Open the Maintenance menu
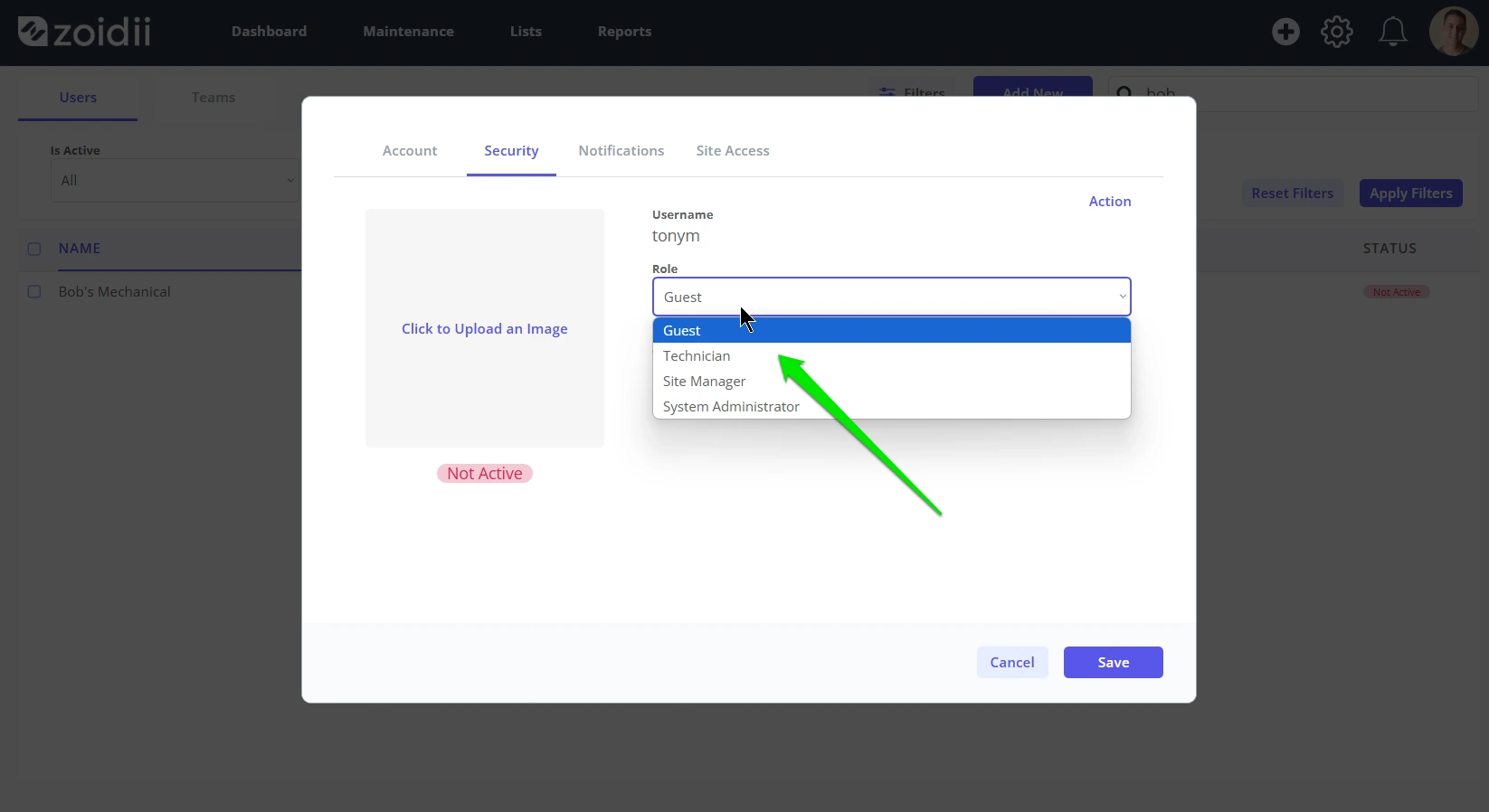 [408, 32]
